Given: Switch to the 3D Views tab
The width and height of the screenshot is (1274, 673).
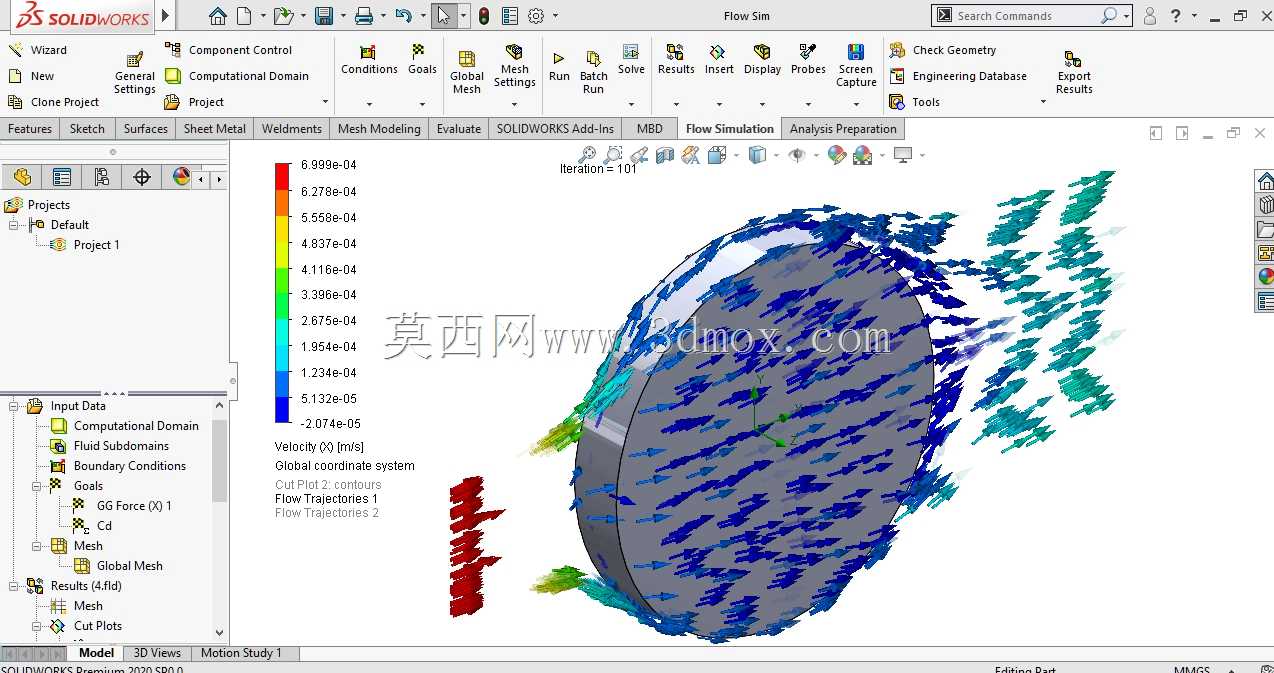Looking at the screenshot, I should [x=157, y=653].
